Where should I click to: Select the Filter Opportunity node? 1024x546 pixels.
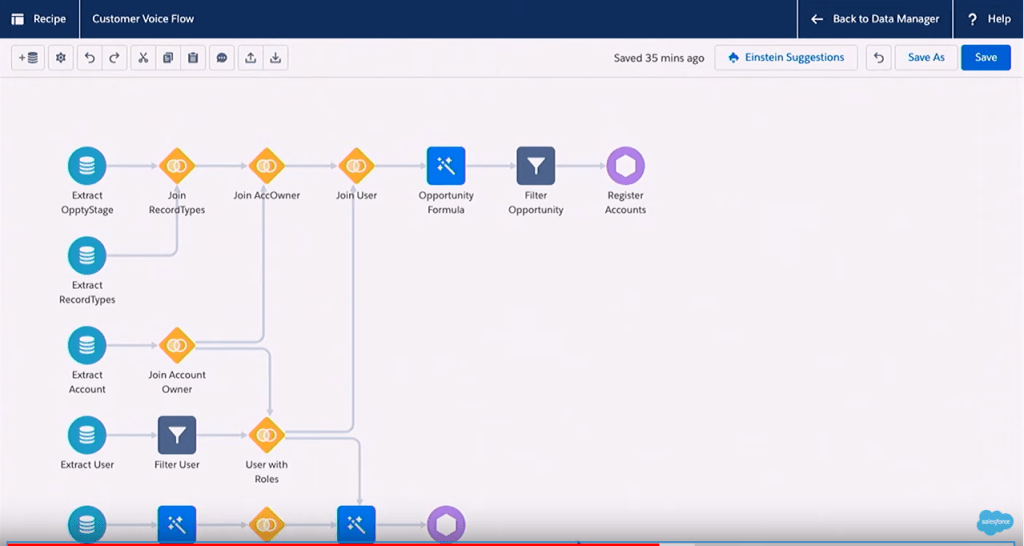[x=536, y=166]
